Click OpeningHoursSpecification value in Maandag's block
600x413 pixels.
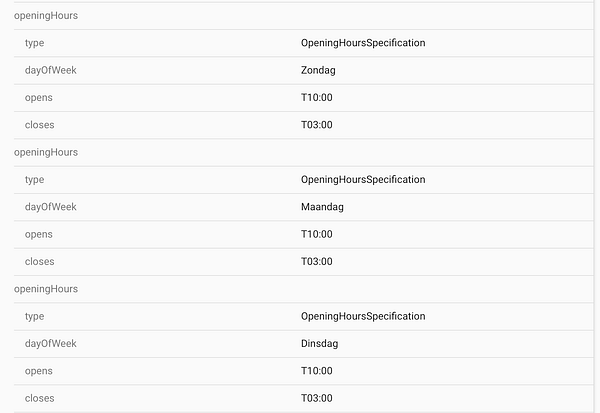point(363,180)
